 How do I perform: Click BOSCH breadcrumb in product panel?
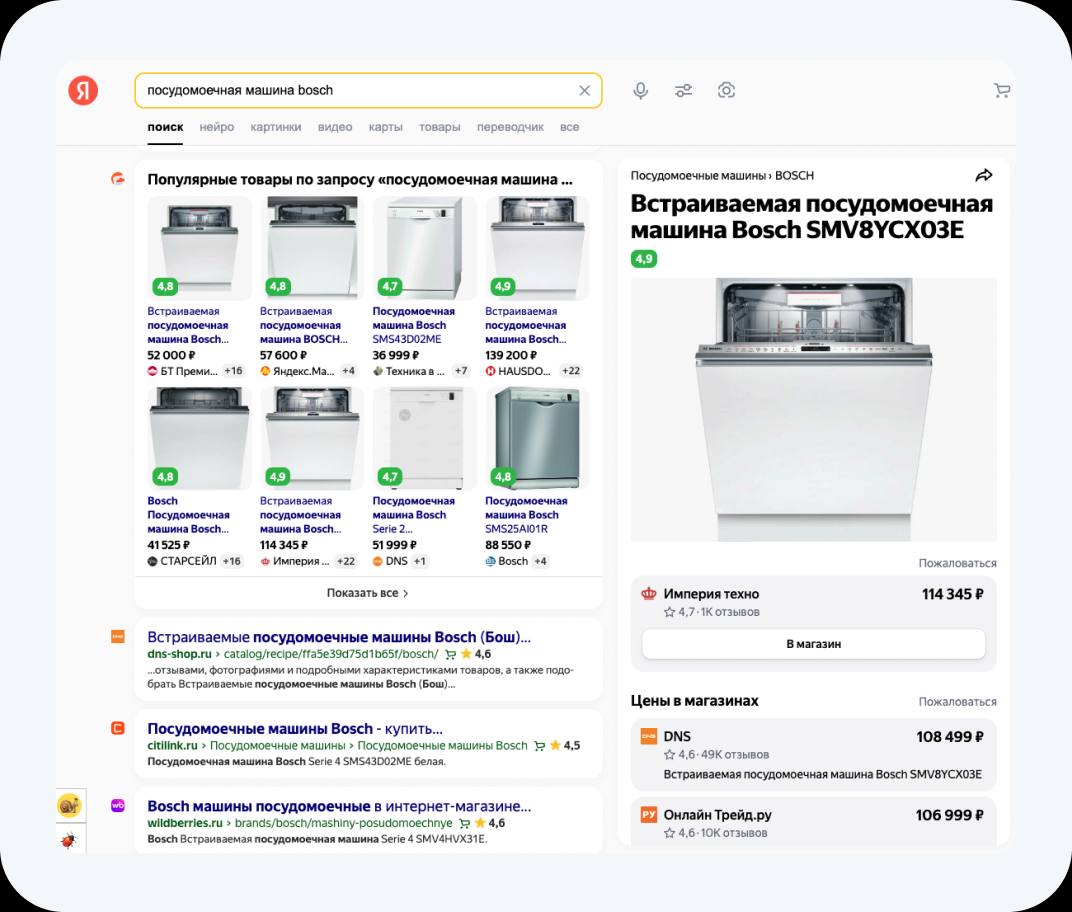pyautogui.click(x=794, y=176)
